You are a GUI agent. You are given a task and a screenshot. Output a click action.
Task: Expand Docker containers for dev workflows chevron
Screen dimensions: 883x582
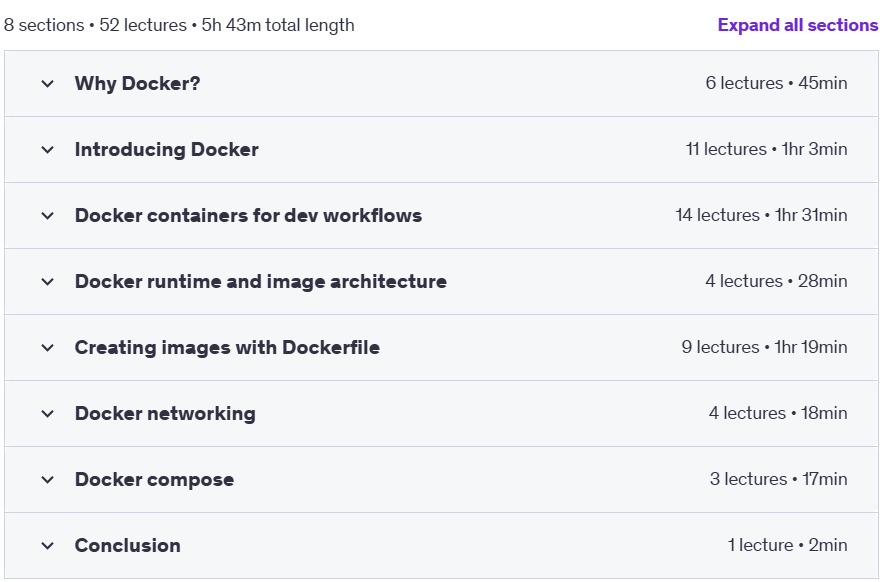point(48,216)
